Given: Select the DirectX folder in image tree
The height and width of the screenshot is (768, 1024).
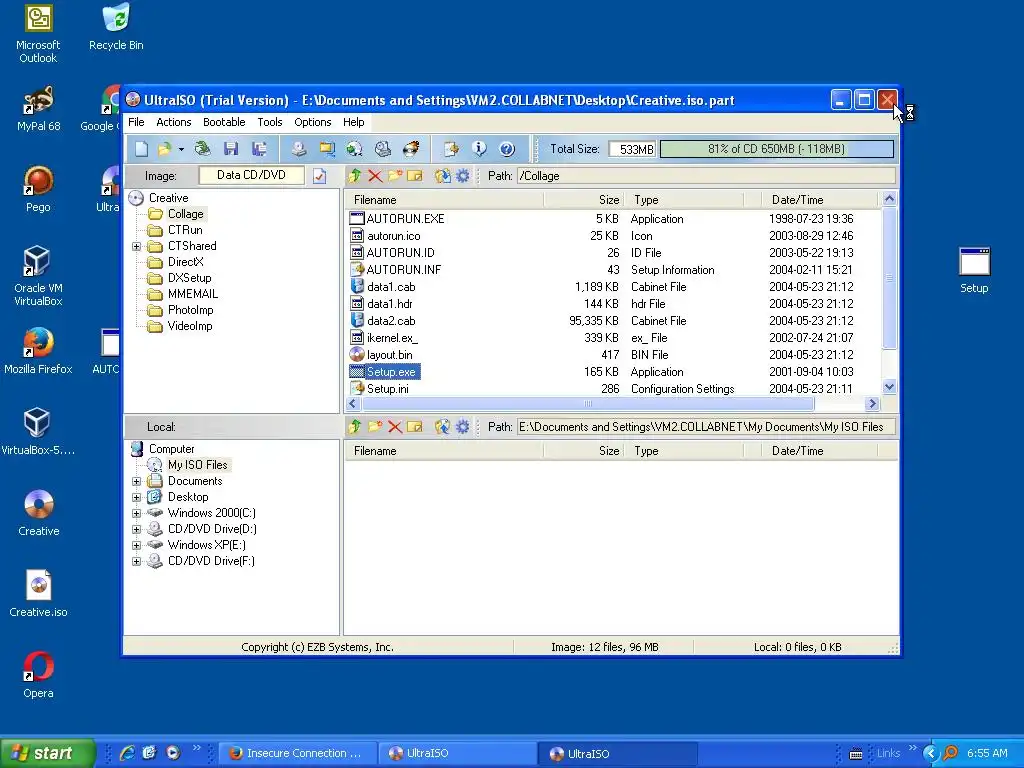Looking at the screenshot, I should point(185,262).
